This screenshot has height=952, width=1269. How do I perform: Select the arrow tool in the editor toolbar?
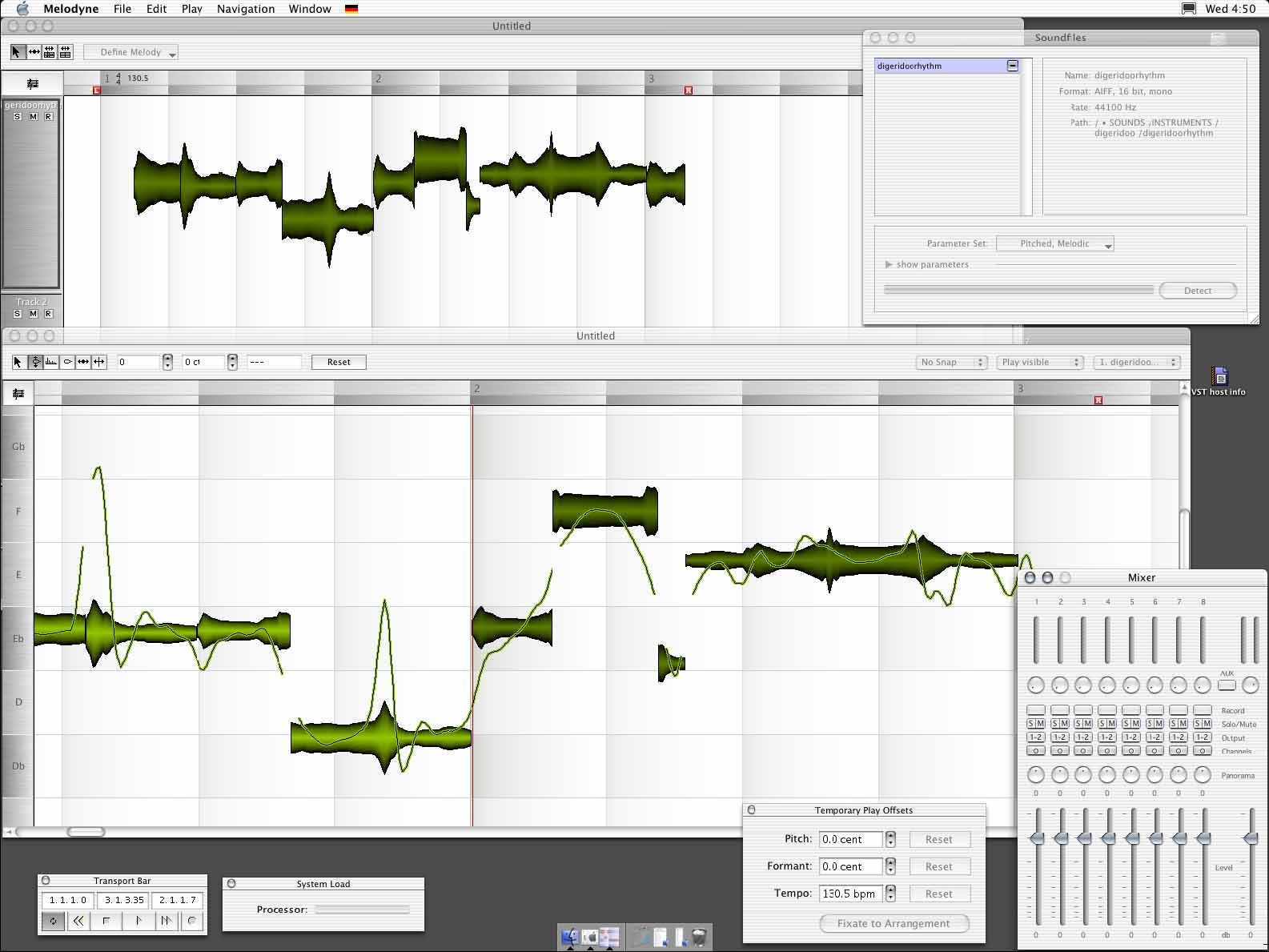pyautogui.click(x=18, y=362)
